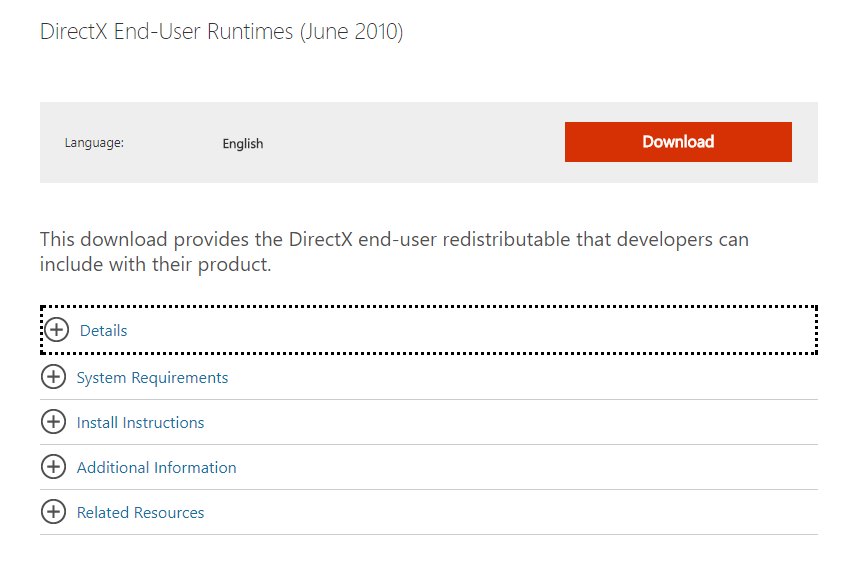Click the plus circle for Additional Information
Viewport: 857px width, 562px height.
click(x=54, y=466)
